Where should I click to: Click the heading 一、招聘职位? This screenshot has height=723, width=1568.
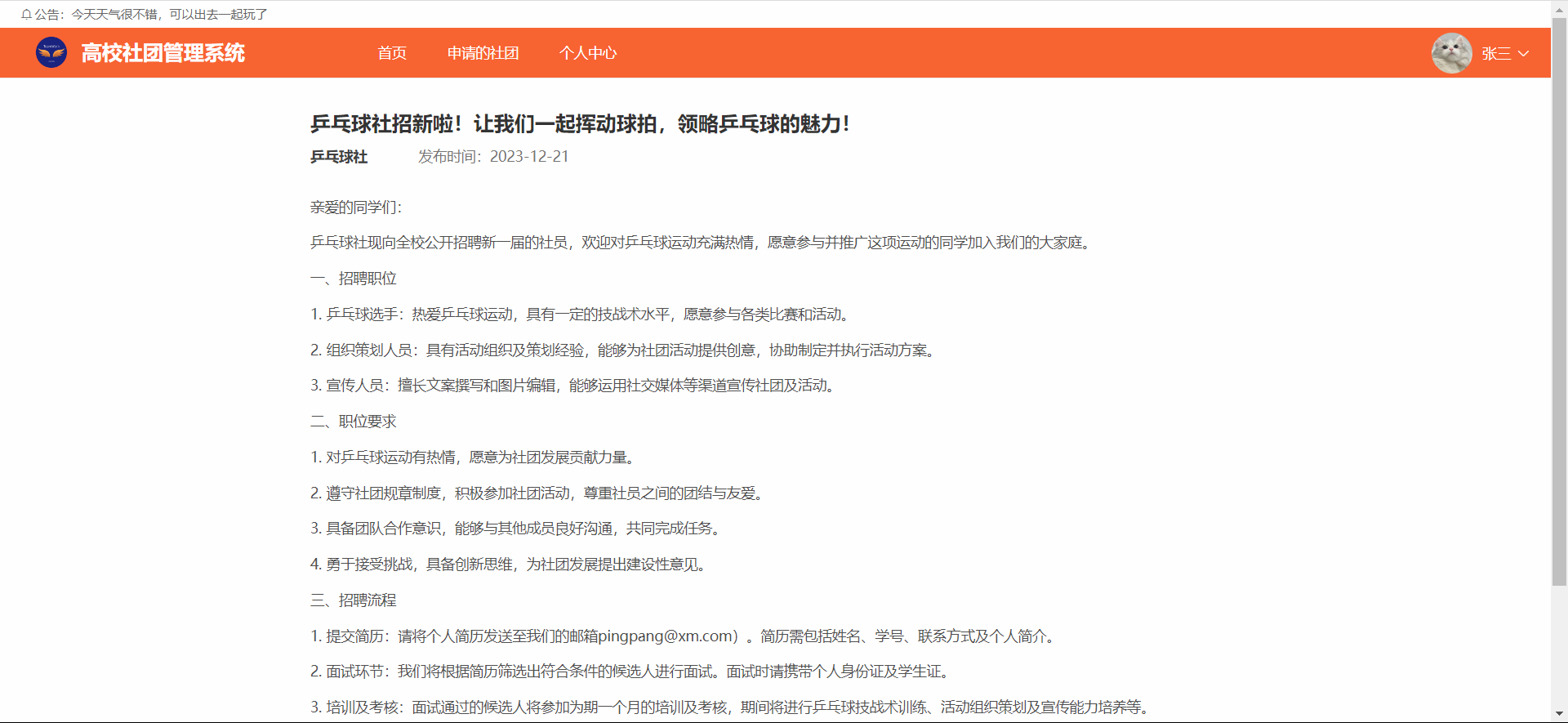354,279
